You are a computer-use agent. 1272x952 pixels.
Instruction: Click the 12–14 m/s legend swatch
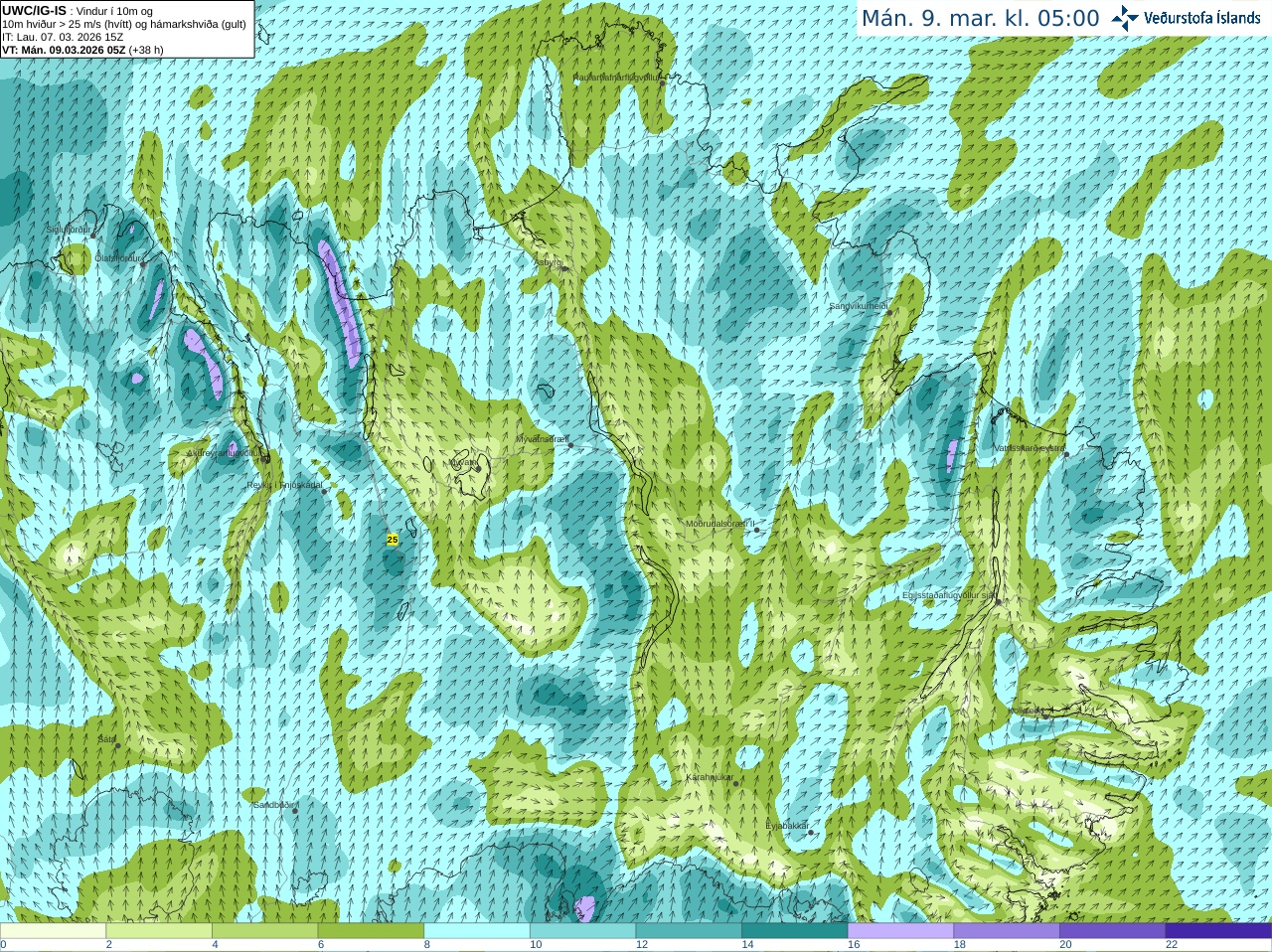(x=689, y=931)
